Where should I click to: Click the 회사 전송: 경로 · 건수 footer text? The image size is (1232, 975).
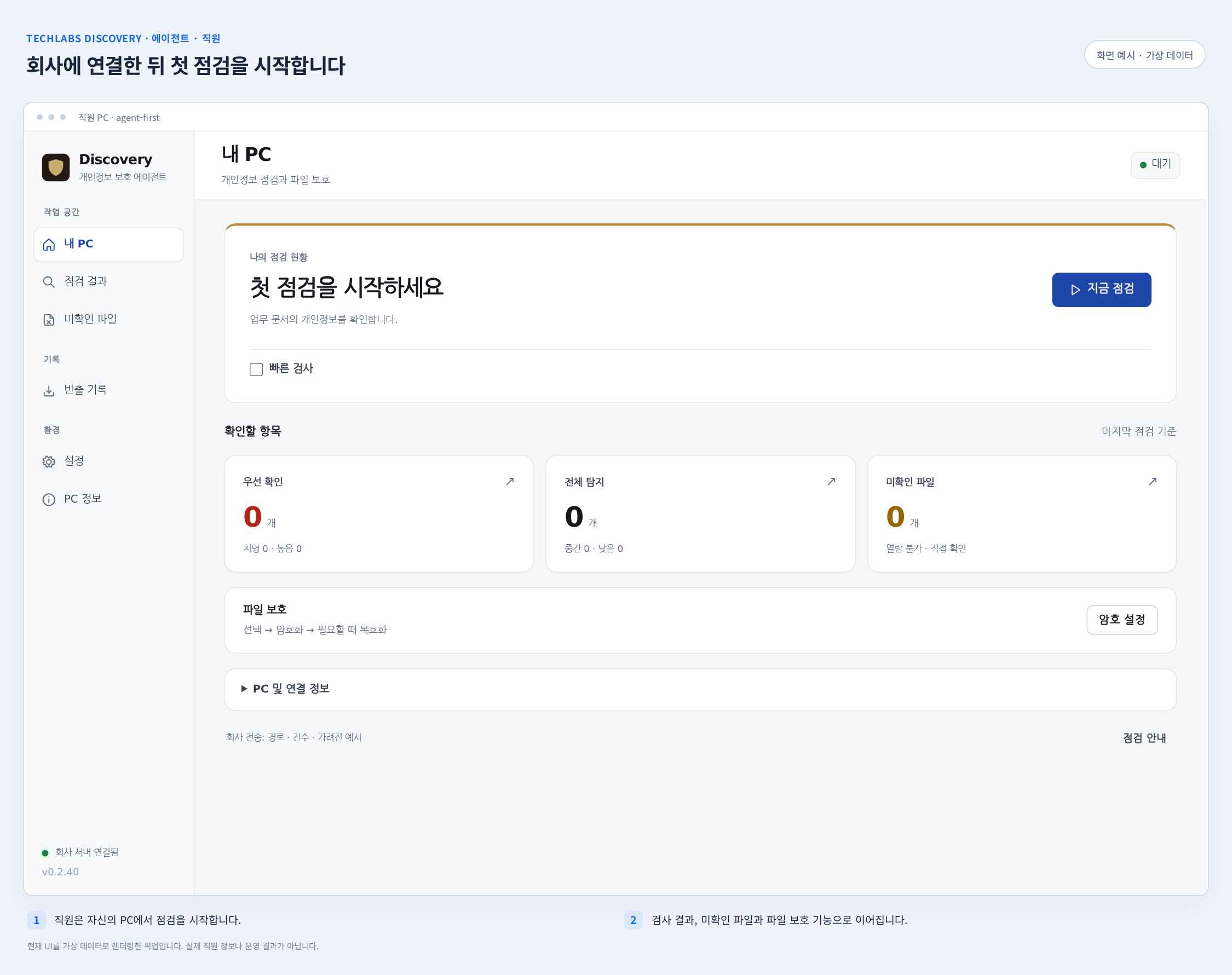(293, 737)
